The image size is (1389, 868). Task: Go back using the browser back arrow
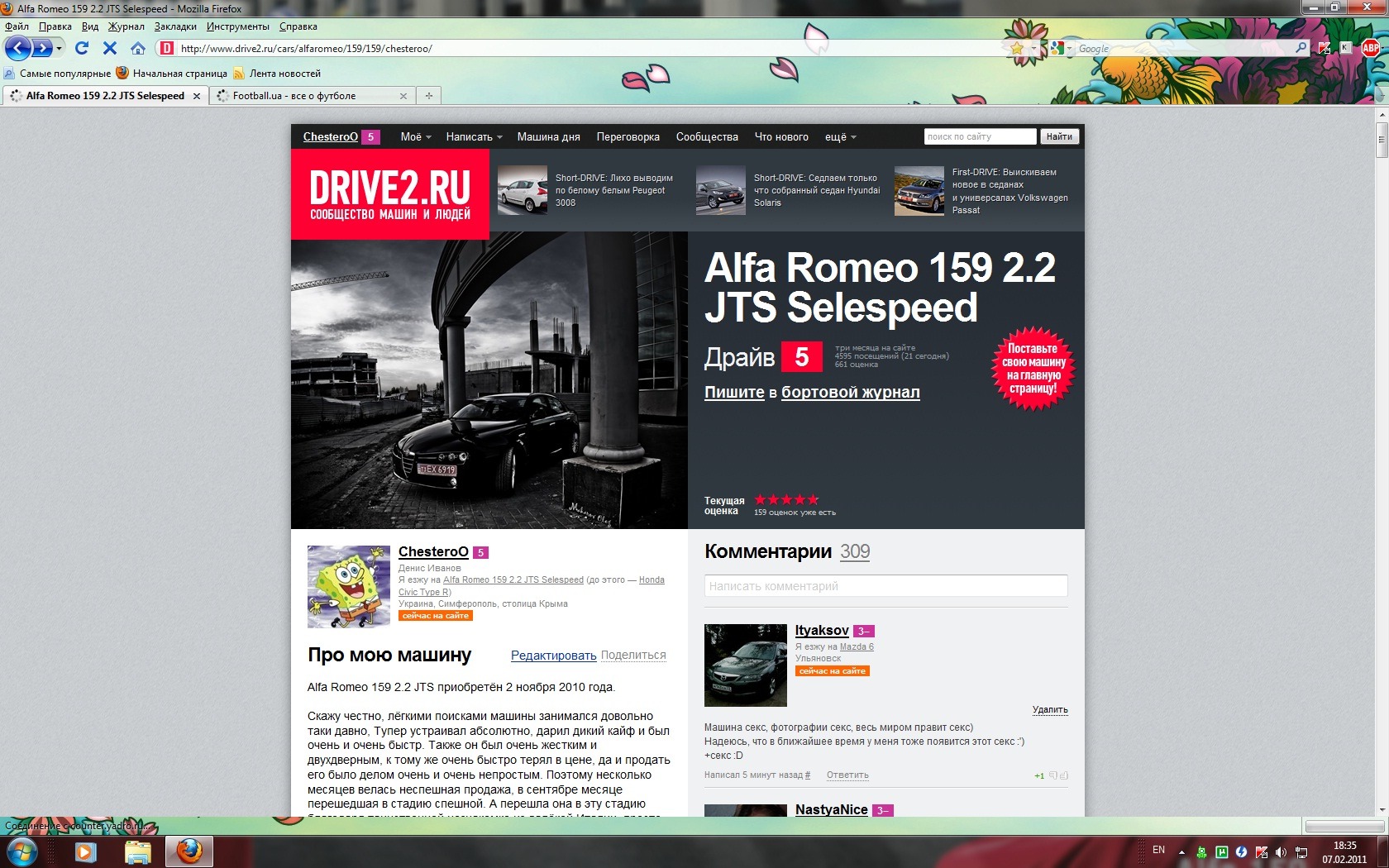click(18, 48)
